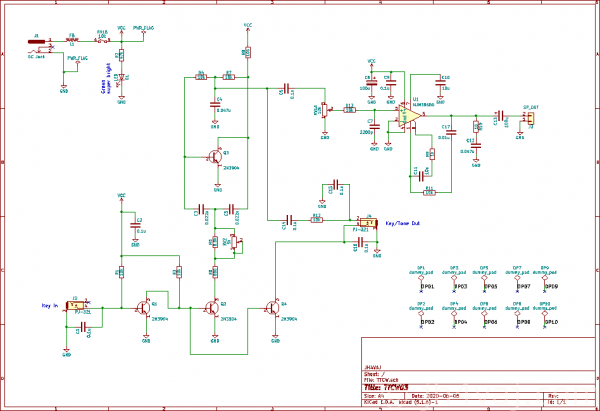Select the DP1 dummy pad symbol

(421, 280)
